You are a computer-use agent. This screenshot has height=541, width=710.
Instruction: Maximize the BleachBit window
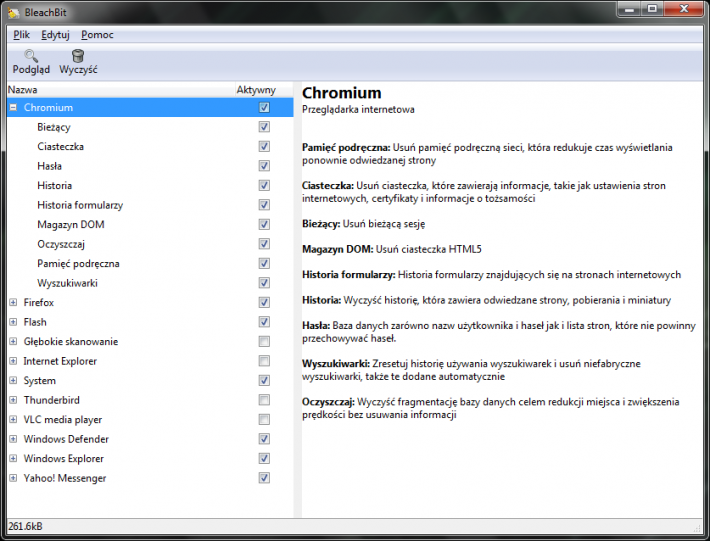(652, 9)
